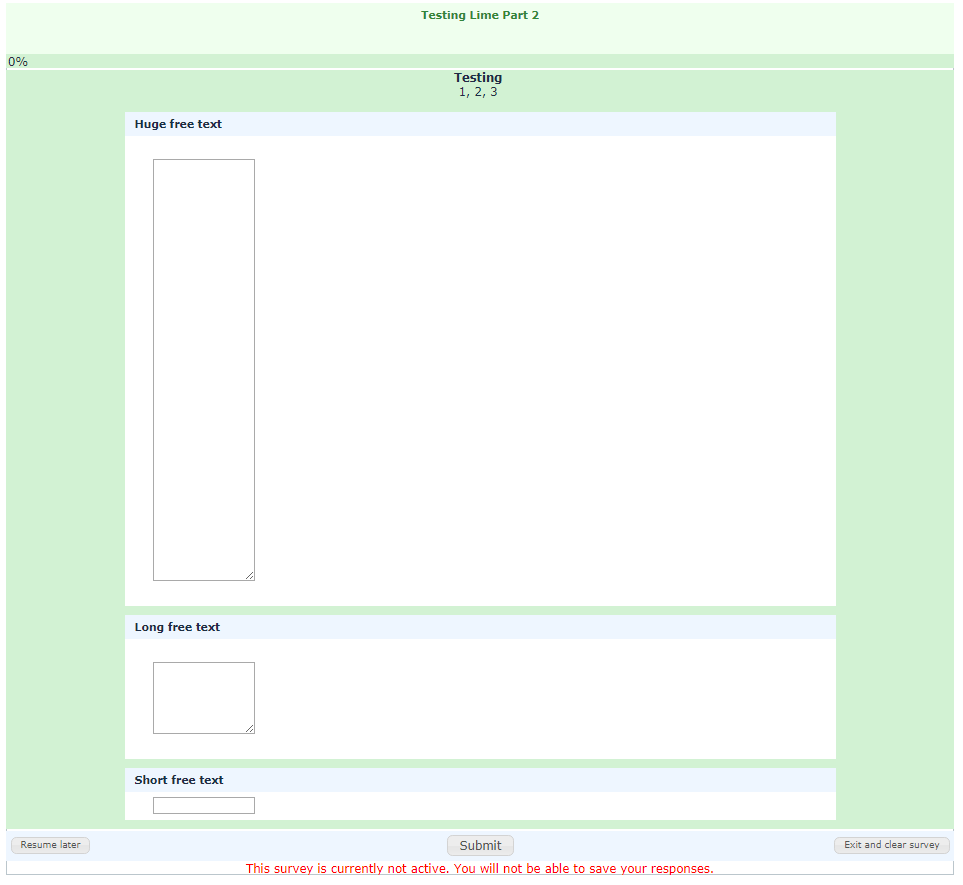Grab the Long free text resize handle

pos(249,728)
